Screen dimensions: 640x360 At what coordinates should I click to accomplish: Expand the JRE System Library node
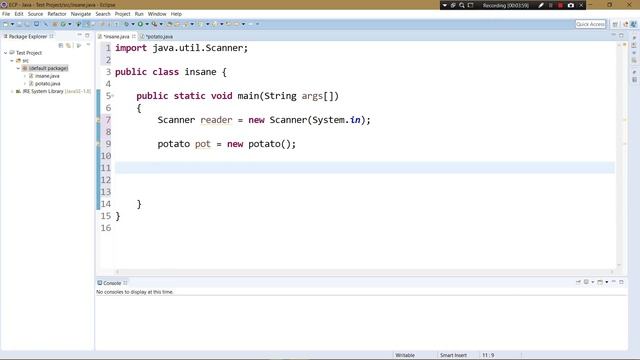coord(12,91)
